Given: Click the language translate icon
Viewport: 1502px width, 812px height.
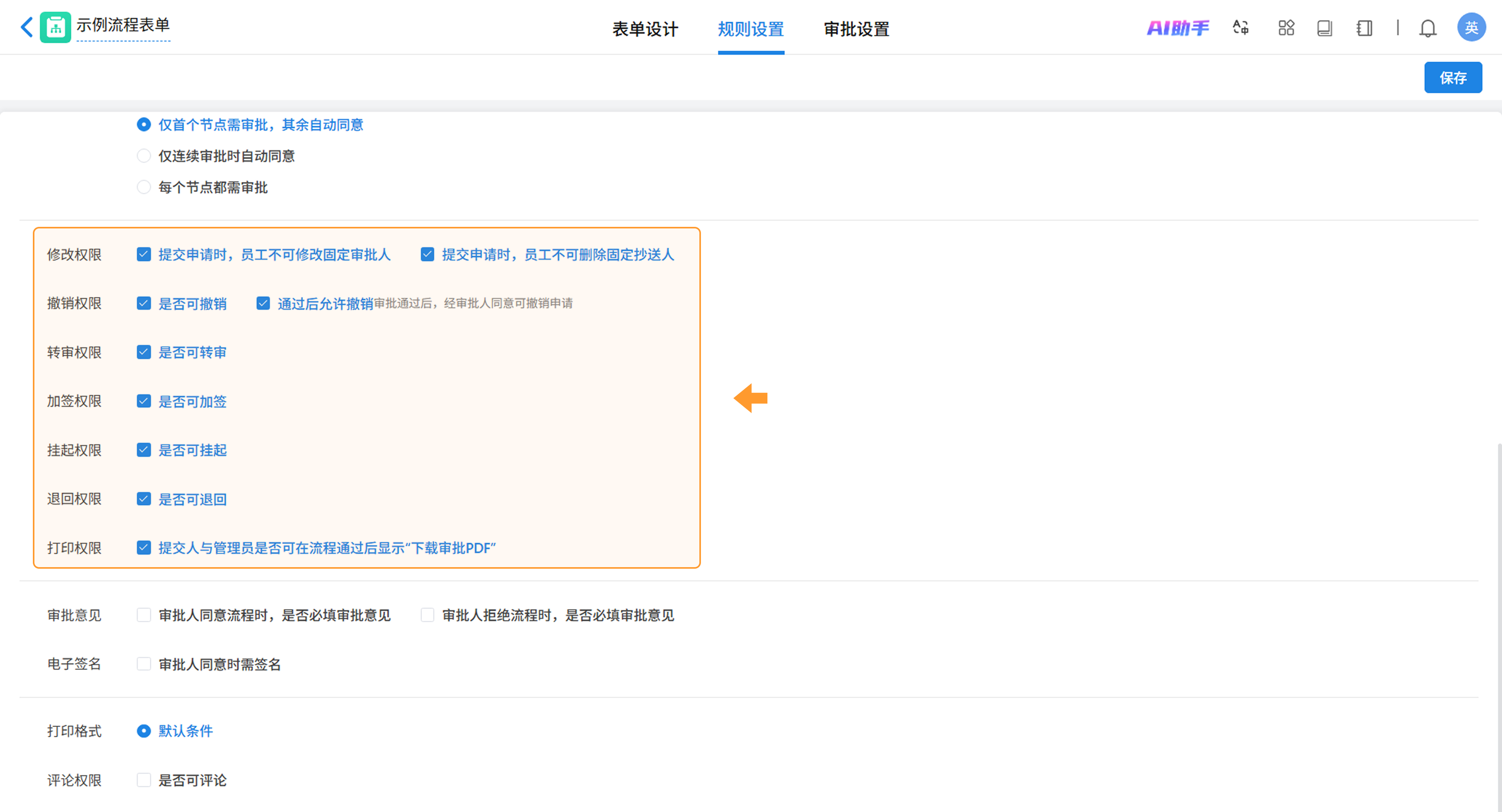Looking at the screenshot, I should point(1240,27).
